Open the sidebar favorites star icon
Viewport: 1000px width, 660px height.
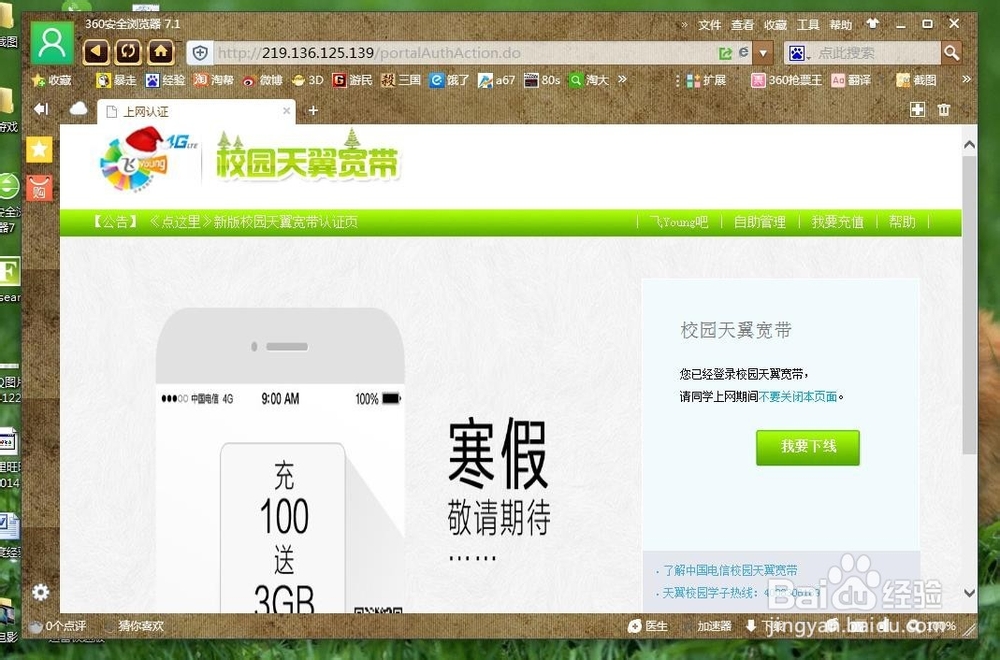39,150
